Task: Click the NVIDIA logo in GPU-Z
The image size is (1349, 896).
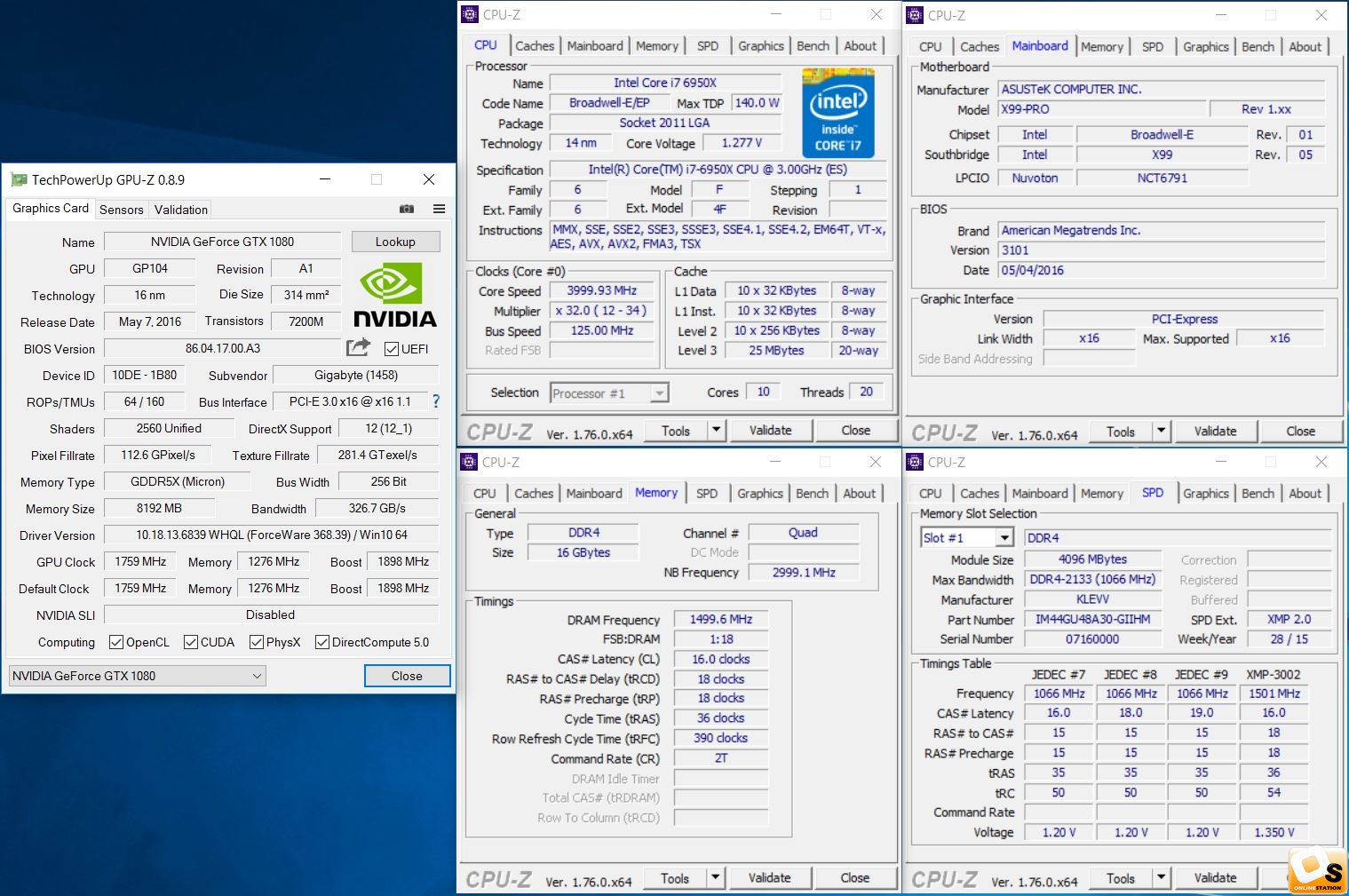Action: (x=395, y=295)
